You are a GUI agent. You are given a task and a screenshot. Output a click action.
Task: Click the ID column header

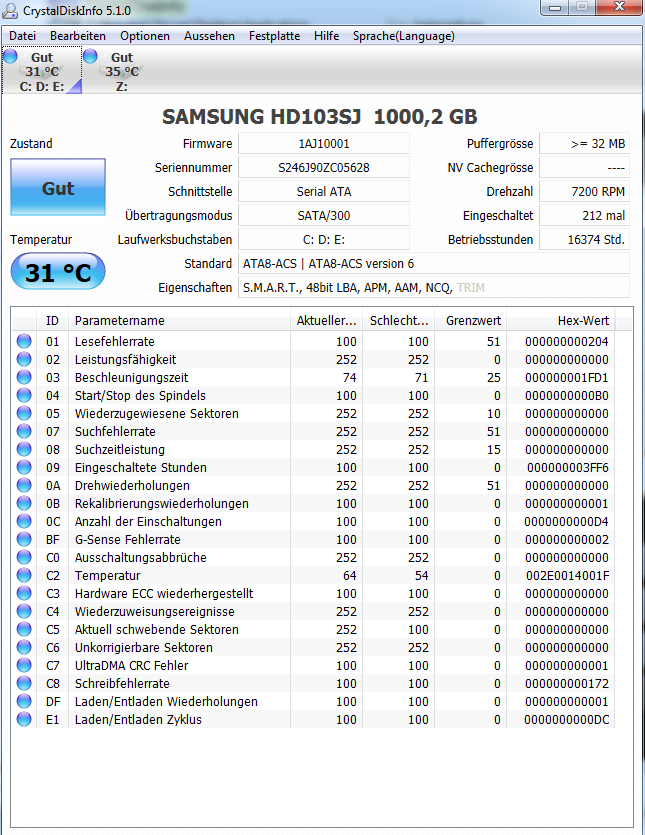(52, 321)
